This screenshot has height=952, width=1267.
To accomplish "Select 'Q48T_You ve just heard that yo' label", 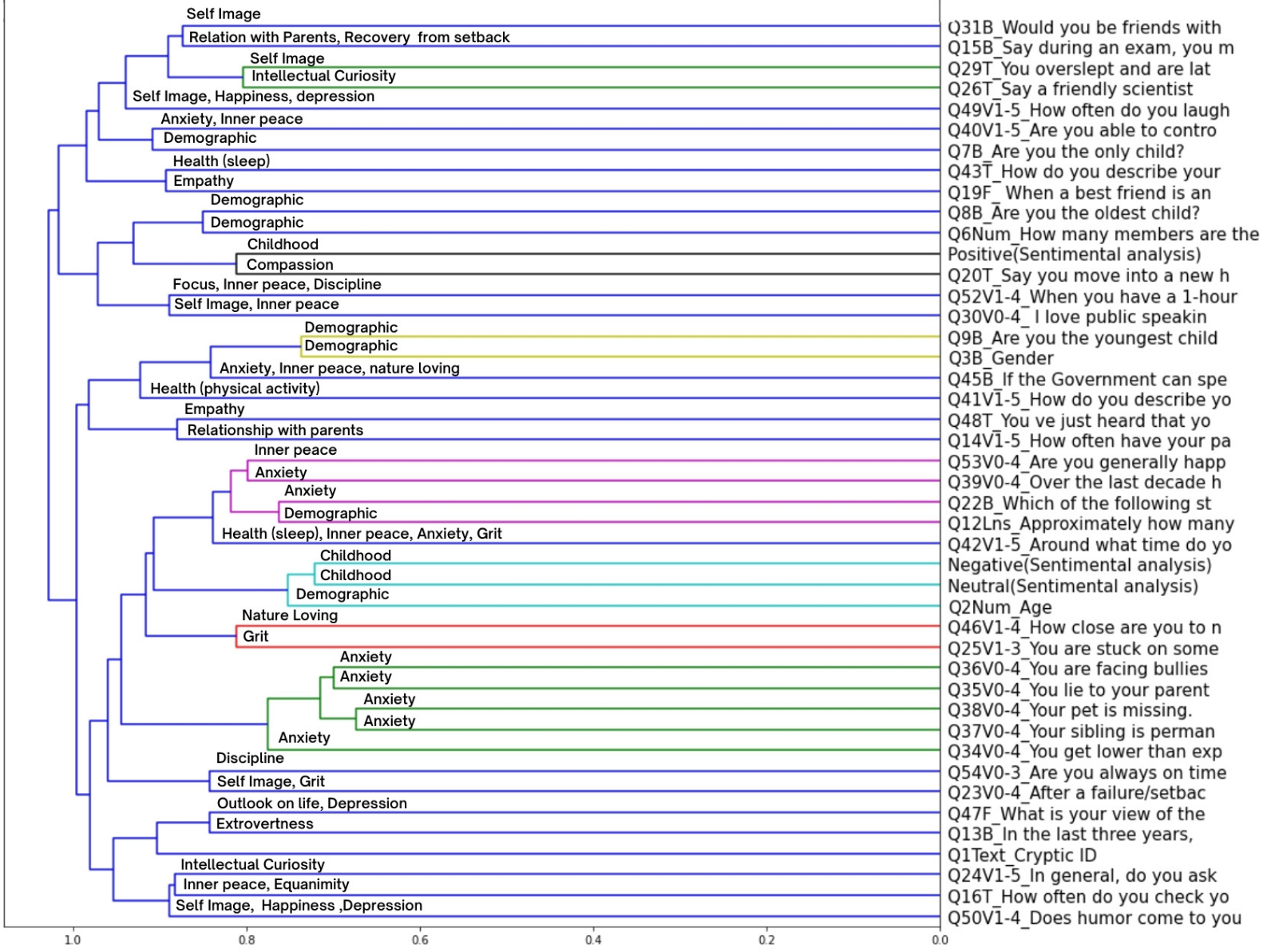I will 1079,421.
